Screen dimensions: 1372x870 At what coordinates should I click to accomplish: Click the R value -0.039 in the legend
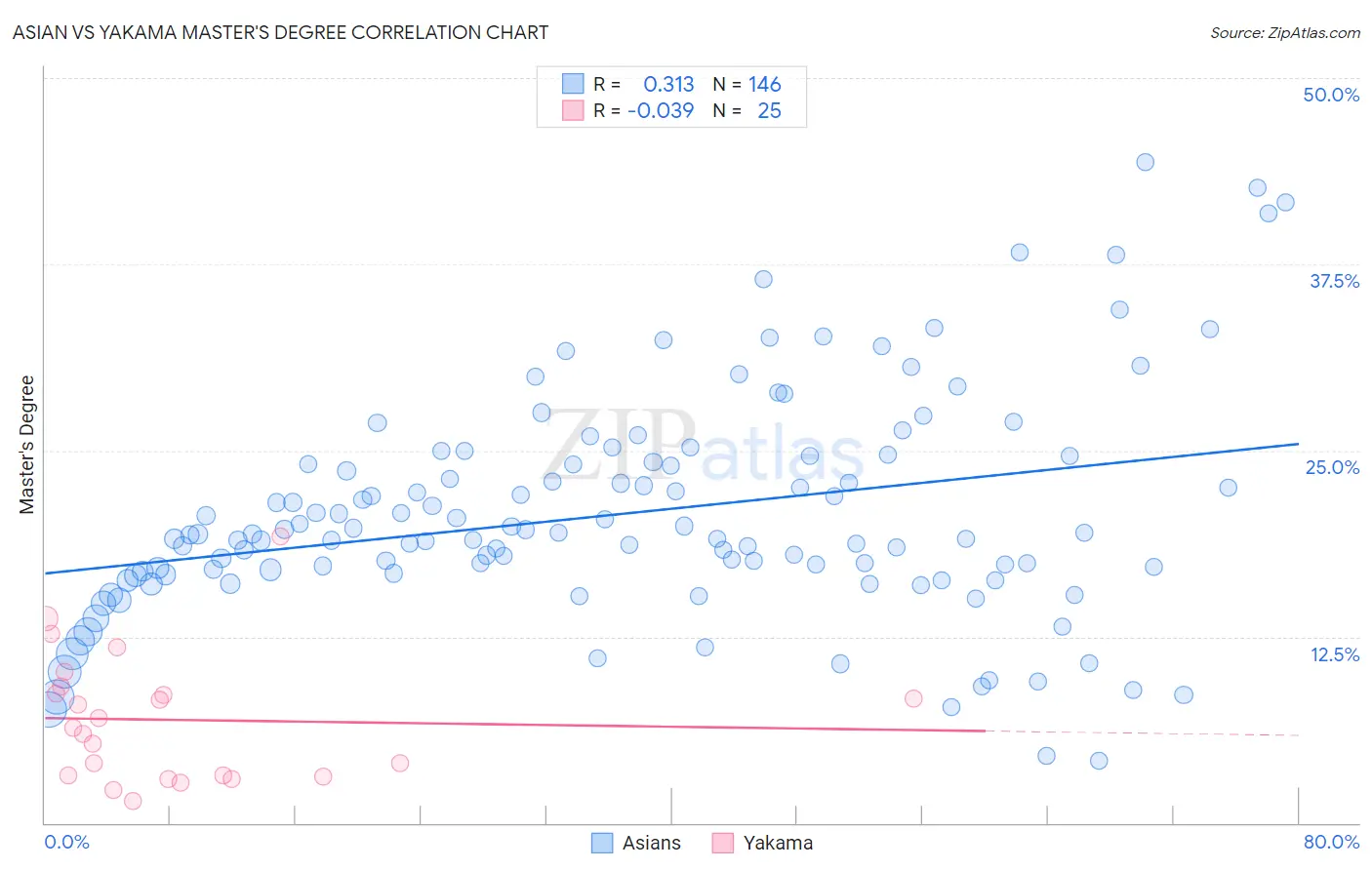point(661,110)
